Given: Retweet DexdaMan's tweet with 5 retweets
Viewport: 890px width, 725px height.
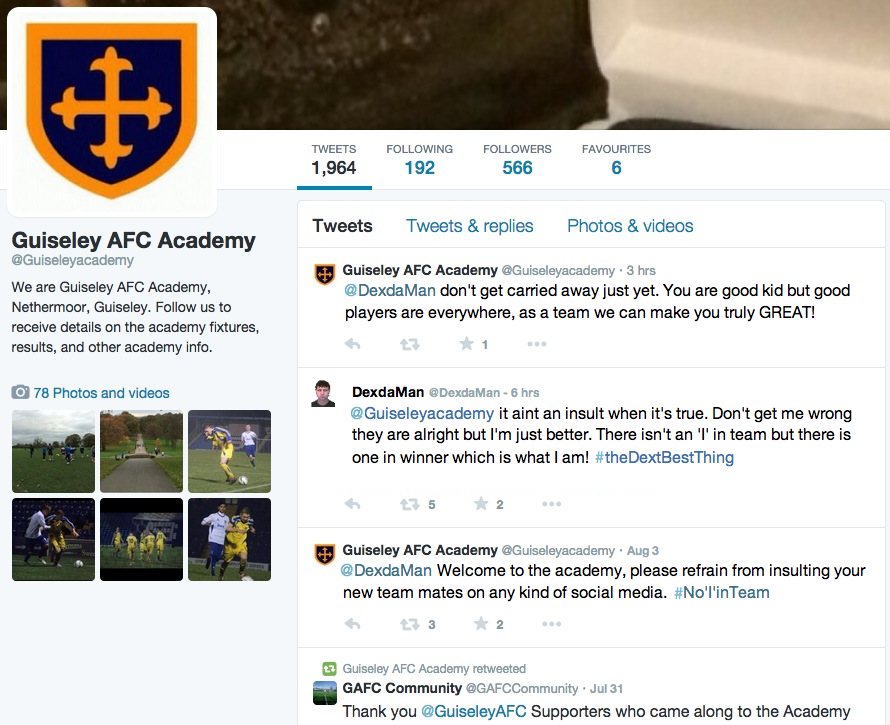Looking at the screenshot, I should [410, 504].
